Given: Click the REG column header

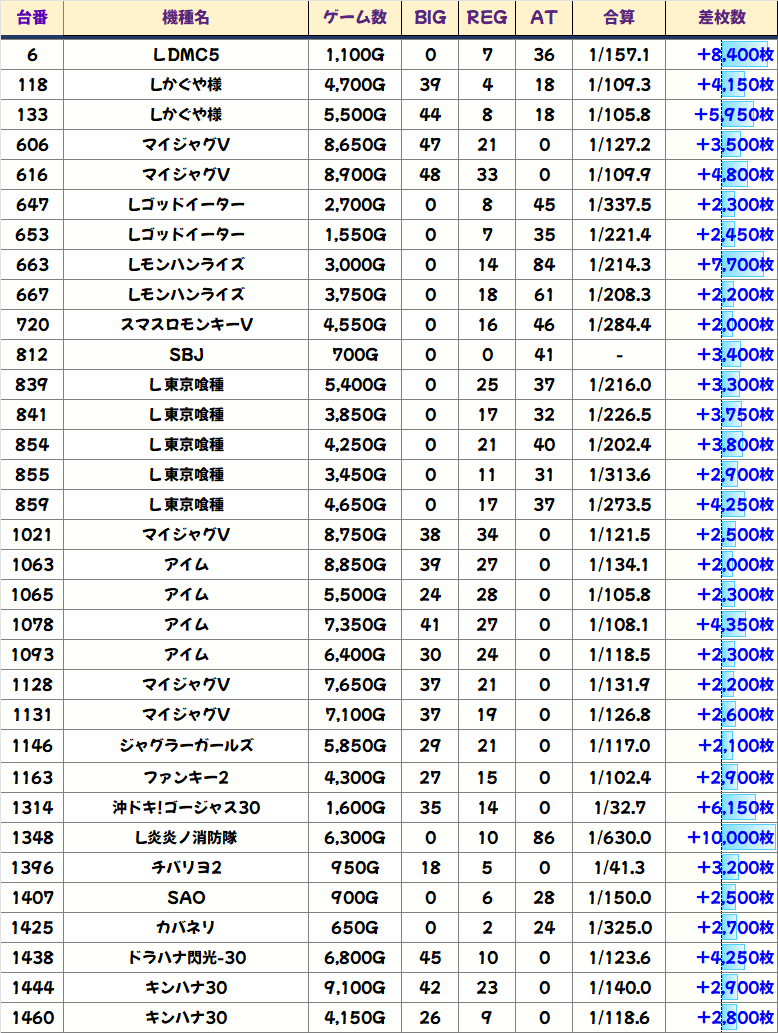Looking at the screenshot, I should point(487,18).
